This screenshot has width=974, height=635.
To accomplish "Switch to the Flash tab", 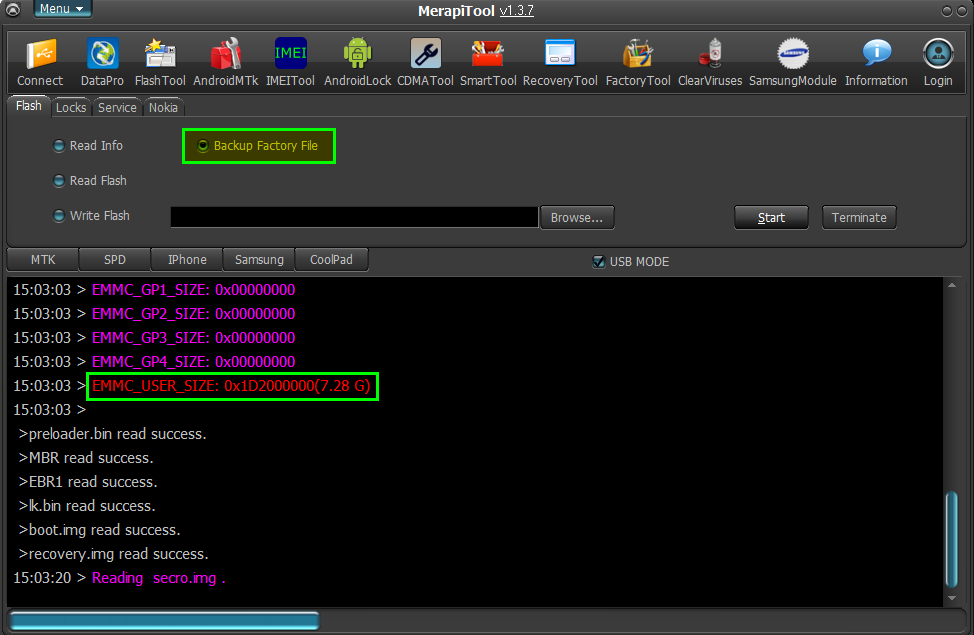I will click(x=29, y=106).
